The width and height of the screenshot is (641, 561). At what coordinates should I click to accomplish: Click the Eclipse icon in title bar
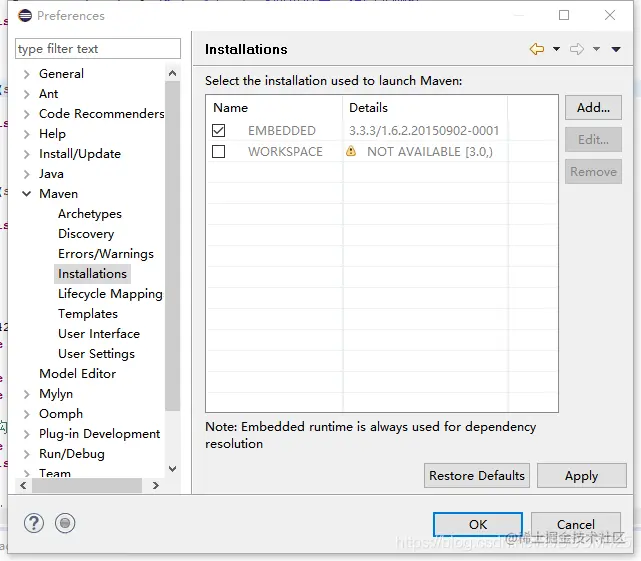coord(25,16)
